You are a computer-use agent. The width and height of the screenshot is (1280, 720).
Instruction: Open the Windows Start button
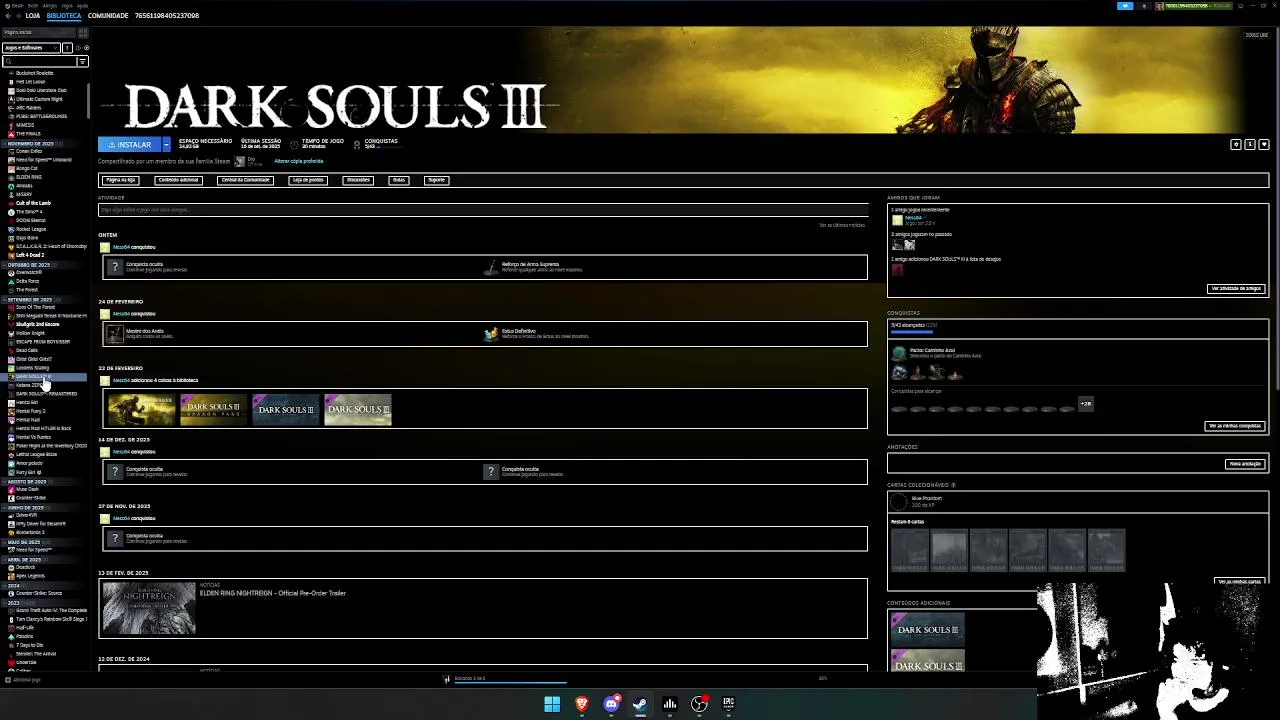click(x=552, y=704)
